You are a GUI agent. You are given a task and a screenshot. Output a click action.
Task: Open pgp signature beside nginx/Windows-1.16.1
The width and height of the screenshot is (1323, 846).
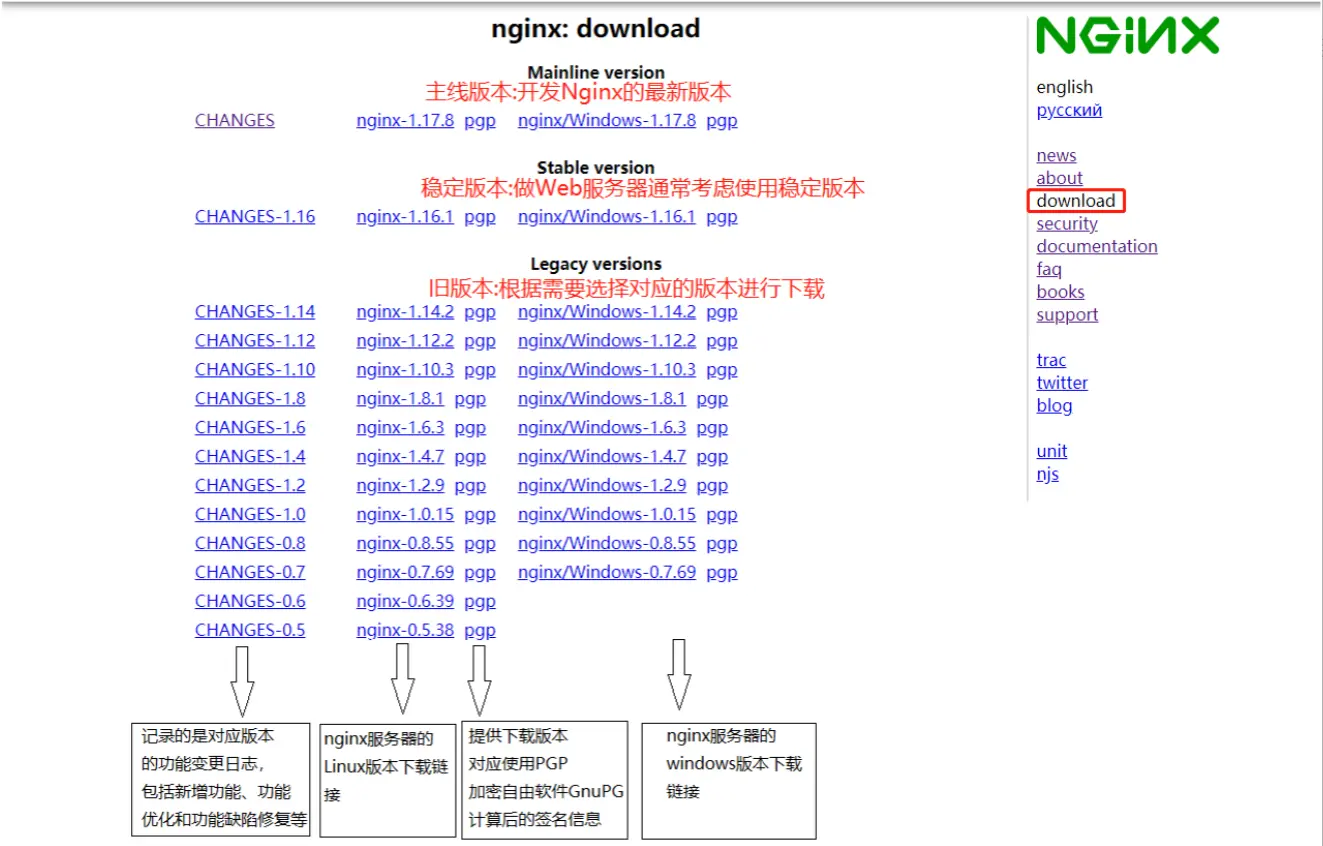pyautogui.click(x=722, y=216)
